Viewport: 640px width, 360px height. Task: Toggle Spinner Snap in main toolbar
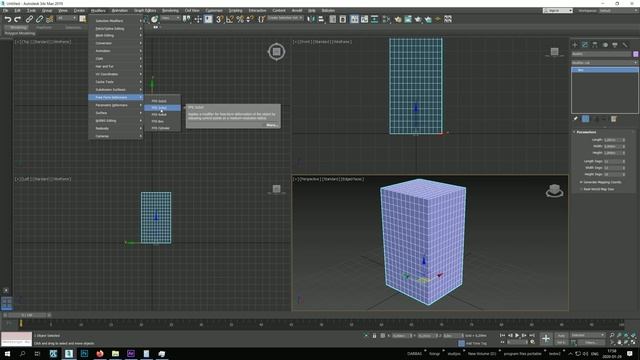pyautogui.click(x=250, y=19)
